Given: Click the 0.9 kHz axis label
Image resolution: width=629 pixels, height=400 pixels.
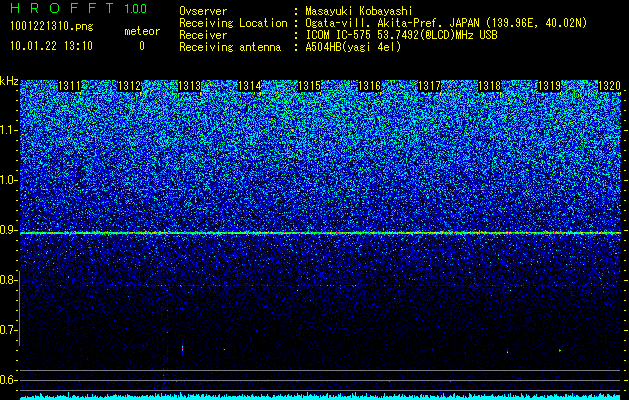Looking at the screenshot, I should point(8,230).
